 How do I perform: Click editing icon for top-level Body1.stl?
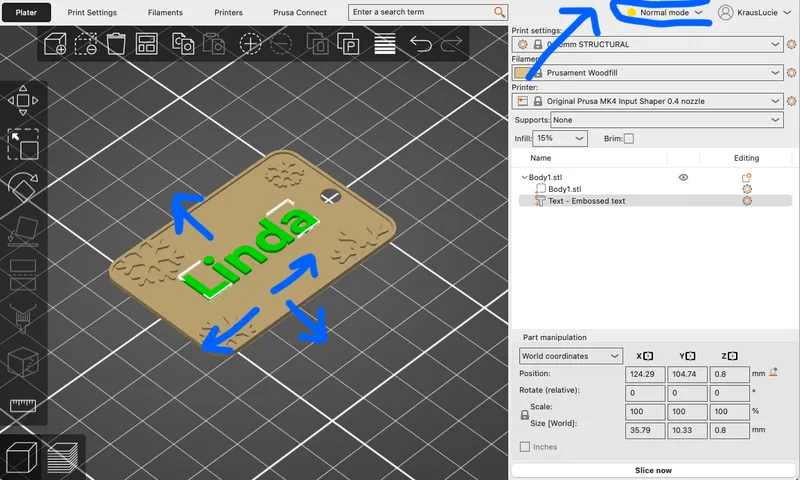click(746, 178)
